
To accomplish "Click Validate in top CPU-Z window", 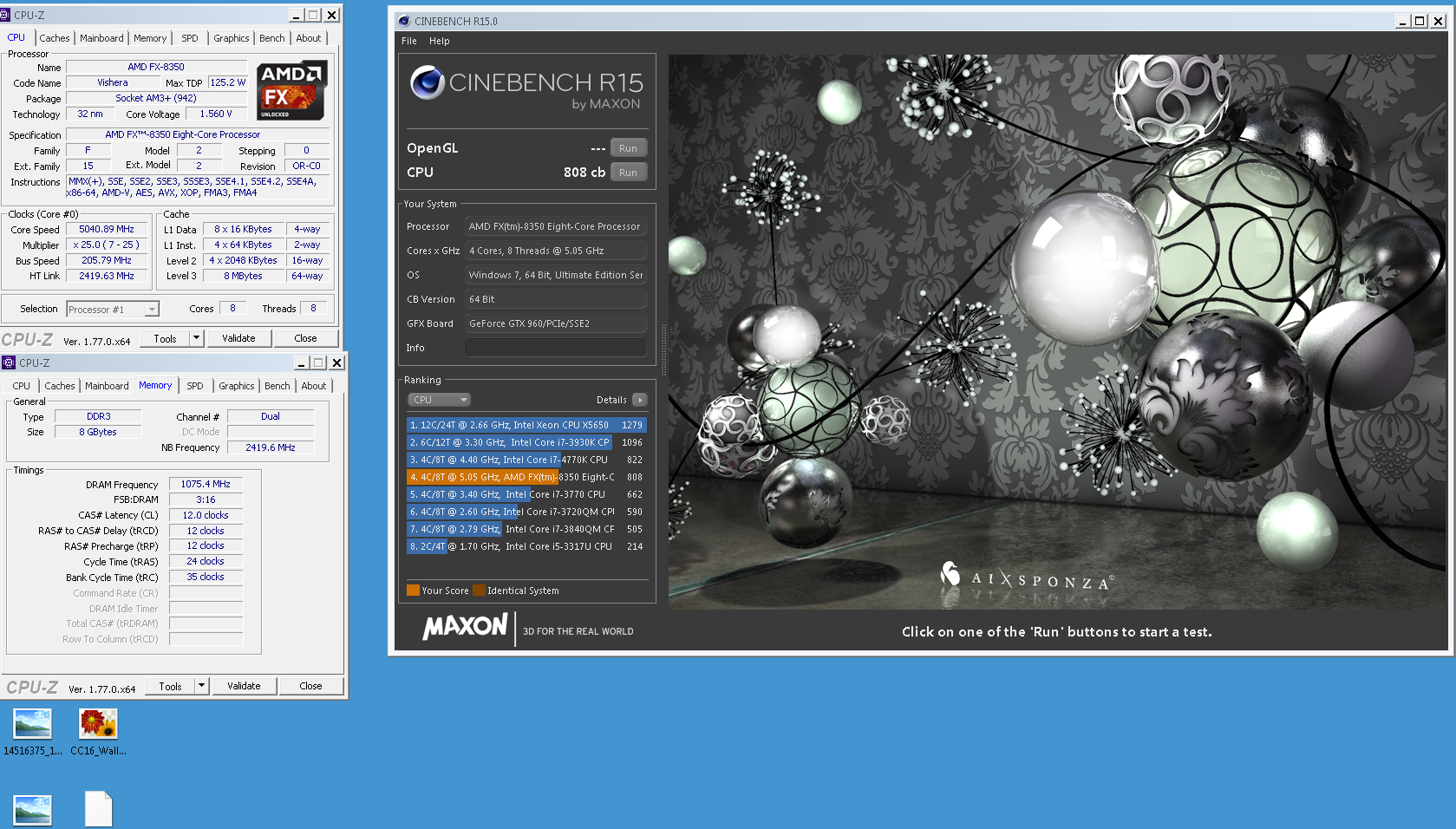I will click(x=238, y=338).
